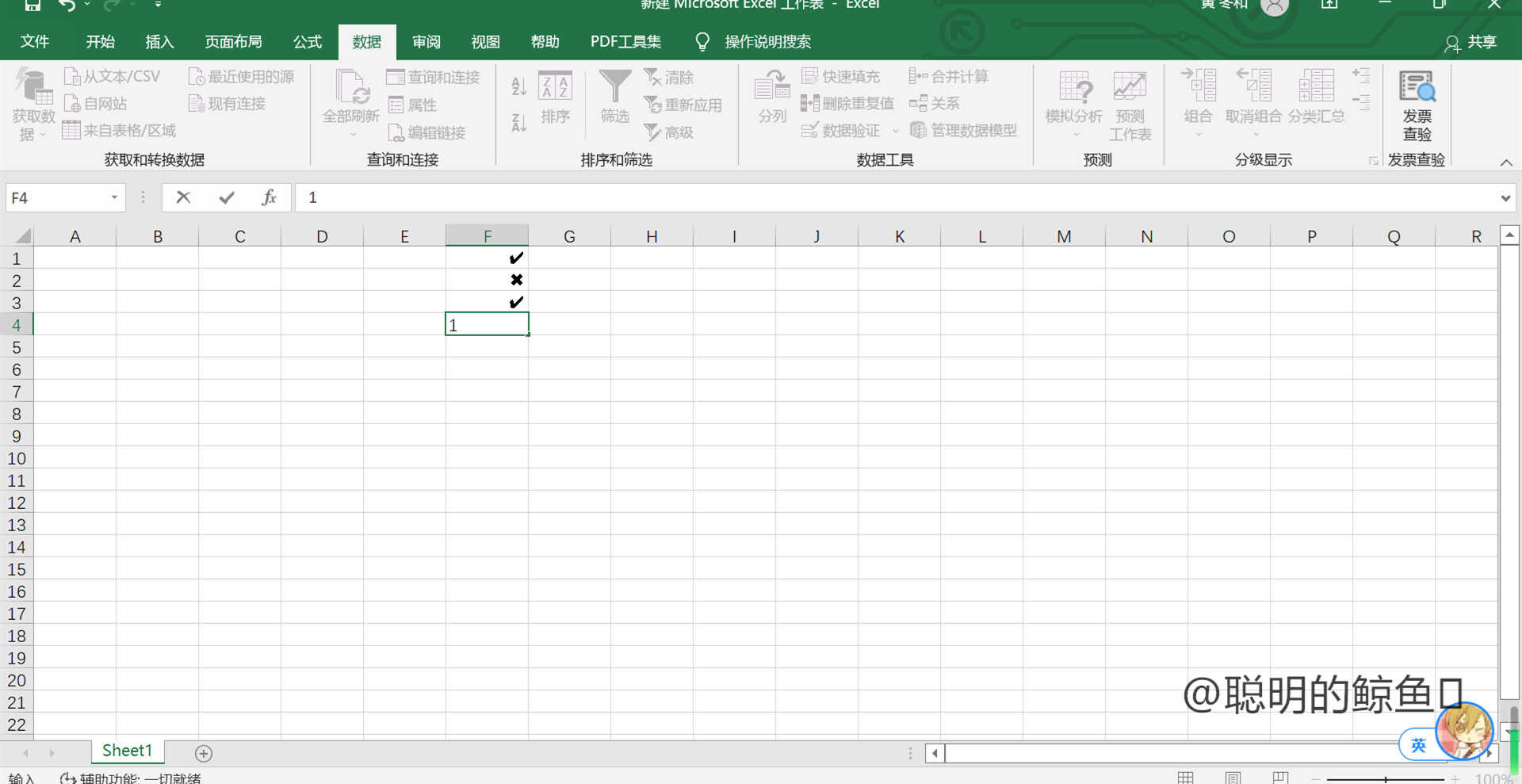This screenshot has height=784, width=1522.
Task: Add a new sheet with plus icon
Action: point(204,753)
